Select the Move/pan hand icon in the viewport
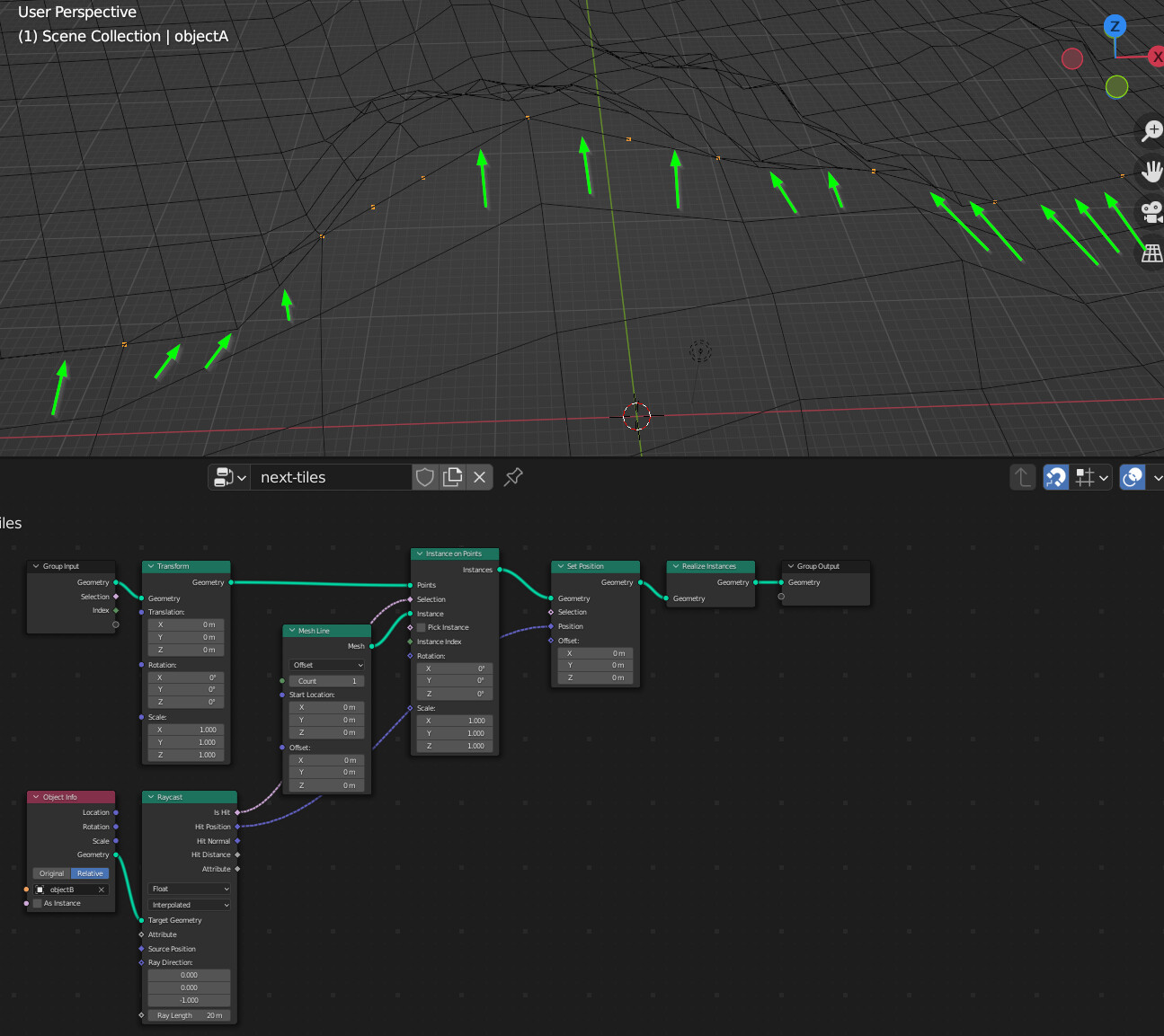This screenshot has height=1036, width=1164. click(1151, 171)
